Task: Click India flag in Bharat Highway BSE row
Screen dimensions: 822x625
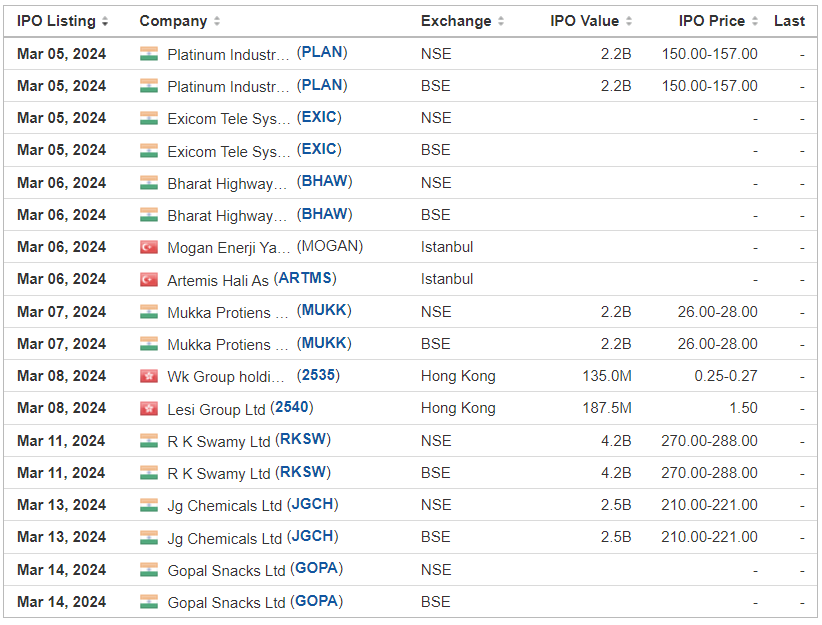Action: [149, 215]
